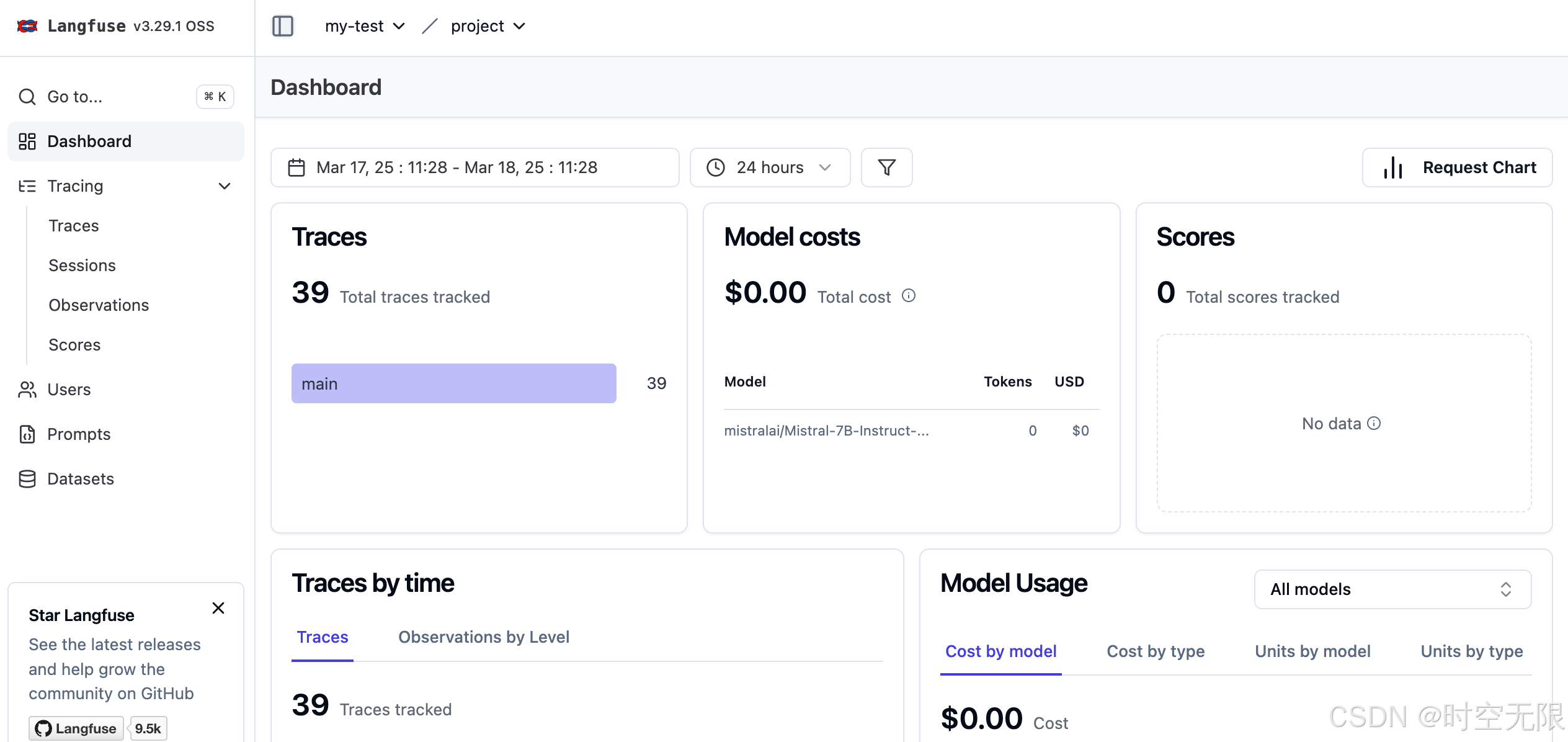
Task: Click the Dashboard grid icon
Action: click(x=27, y=141)
